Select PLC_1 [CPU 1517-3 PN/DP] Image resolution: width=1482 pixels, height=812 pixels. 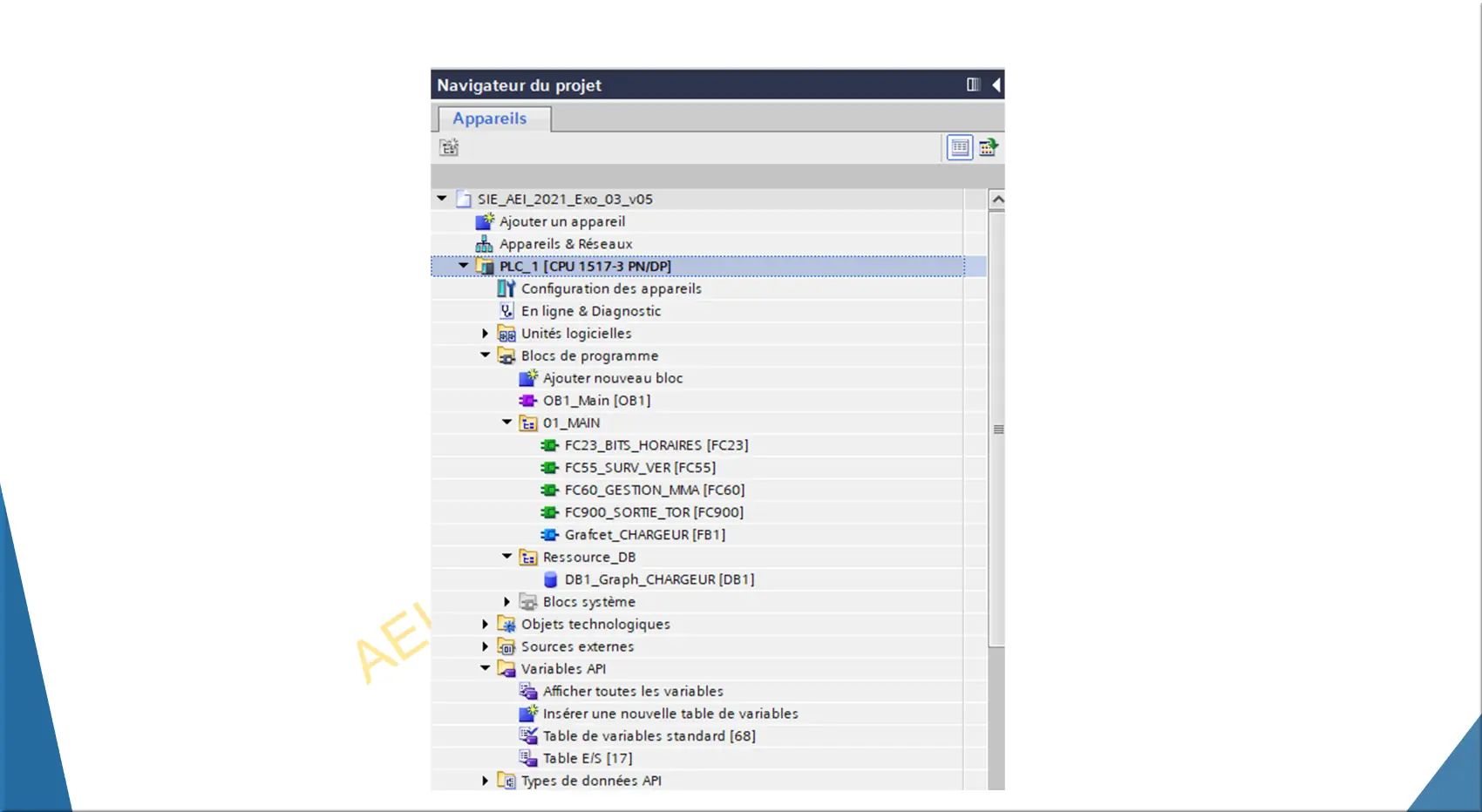click(x=585, y=267)
